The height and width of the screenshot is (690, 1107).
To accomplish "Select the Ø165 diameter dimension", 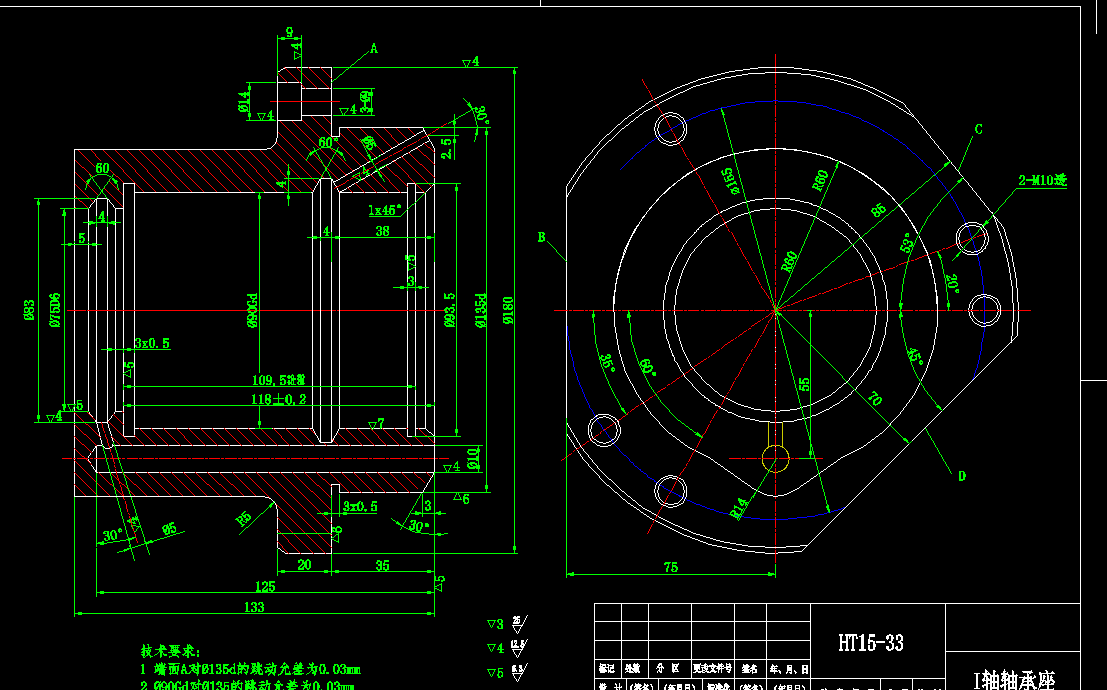I will click(731, 181).
